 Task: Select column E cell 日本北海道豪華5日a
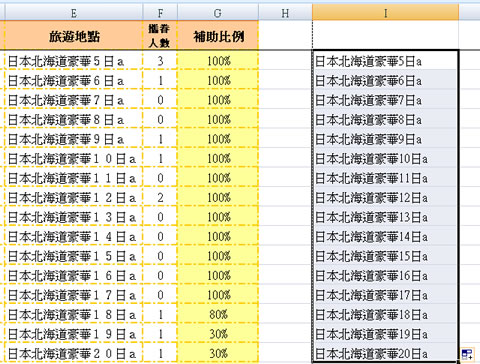[x=74, y=61]
